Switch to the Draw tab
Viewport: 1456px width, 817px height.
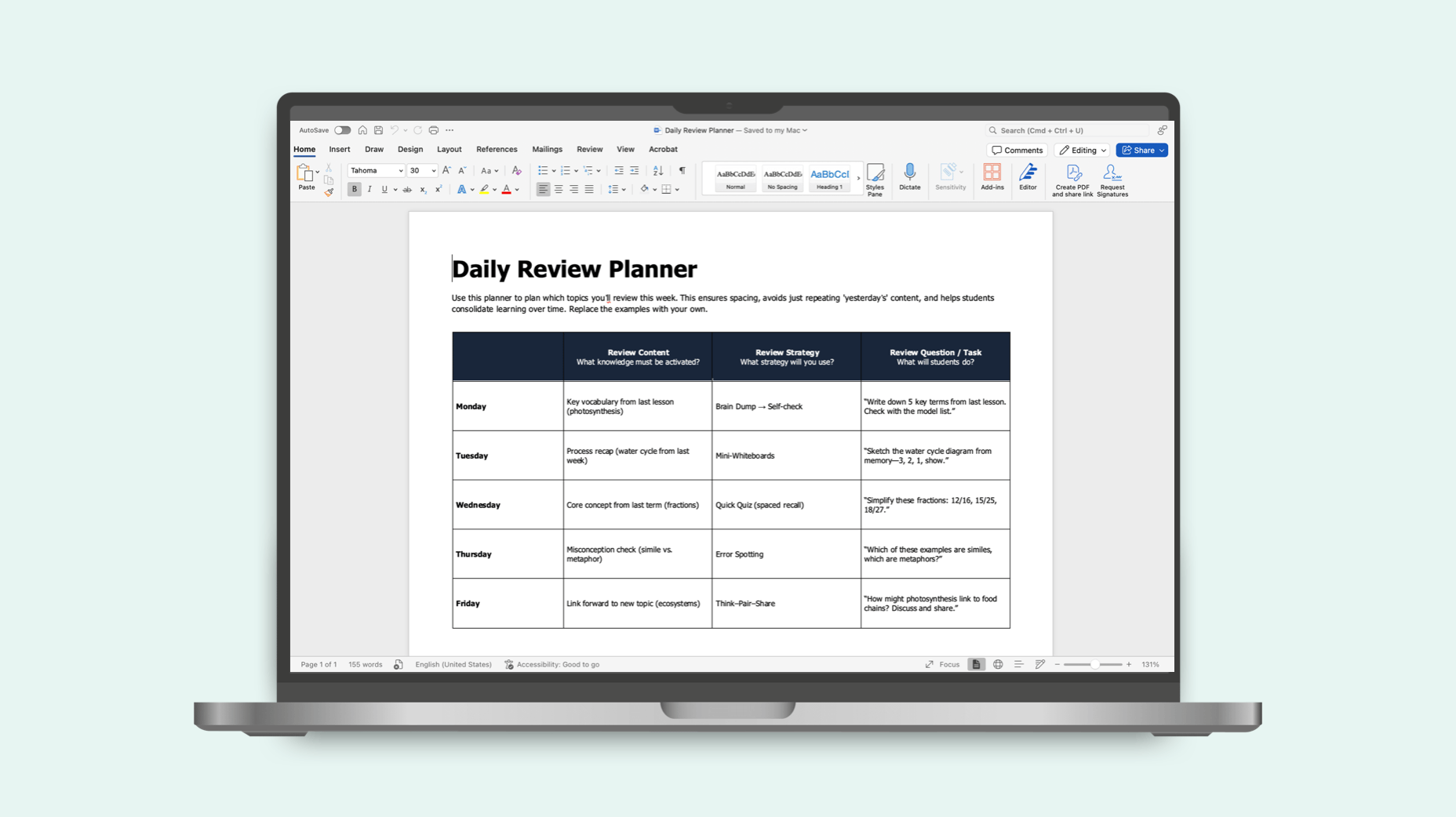[374, 149]
